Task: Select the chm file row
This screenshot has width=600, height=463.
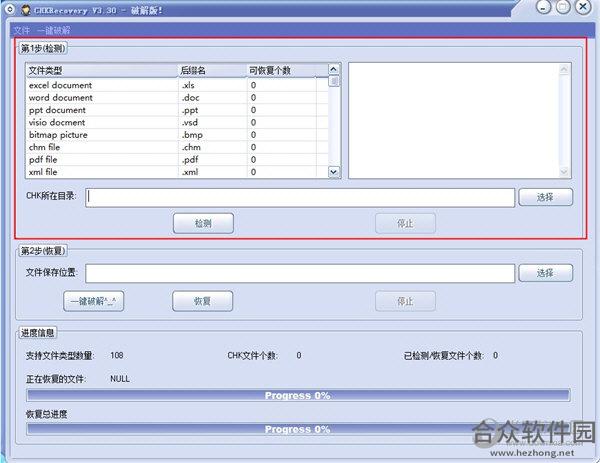Action: pyautogui.click(x=177, y=147)
